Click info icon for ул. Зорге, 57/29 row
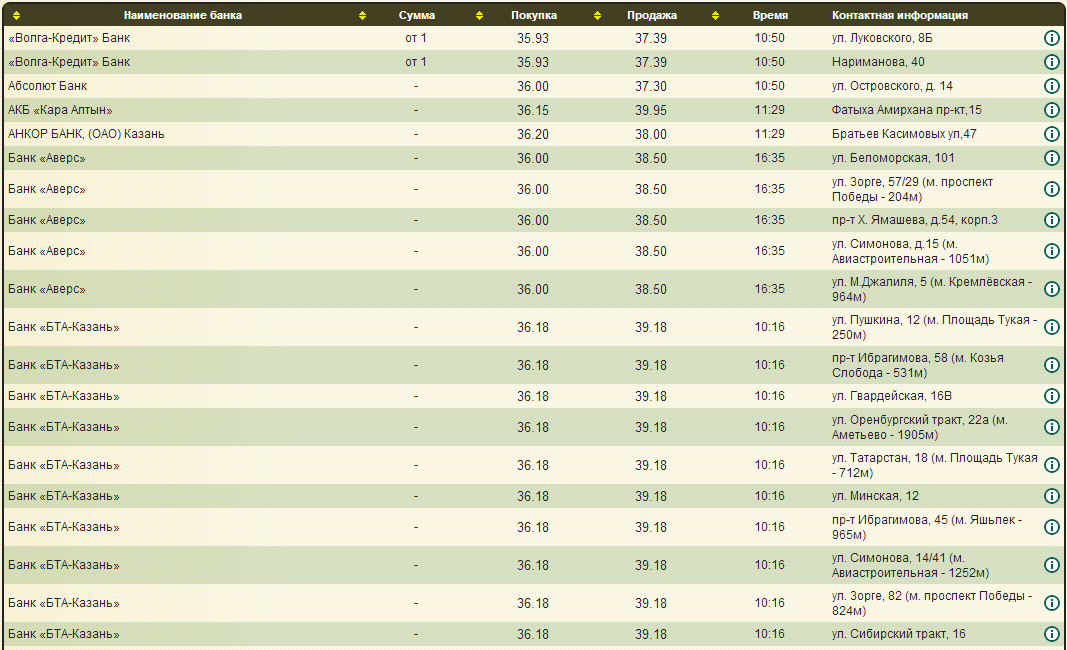 1051,189
